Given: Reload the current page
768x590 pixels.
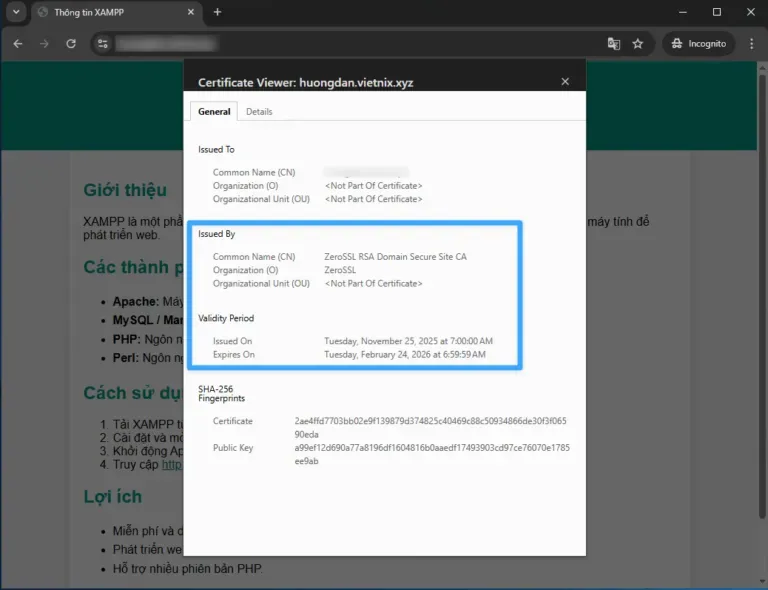Looking at the screenshot, I should click(x=71, y=44).
